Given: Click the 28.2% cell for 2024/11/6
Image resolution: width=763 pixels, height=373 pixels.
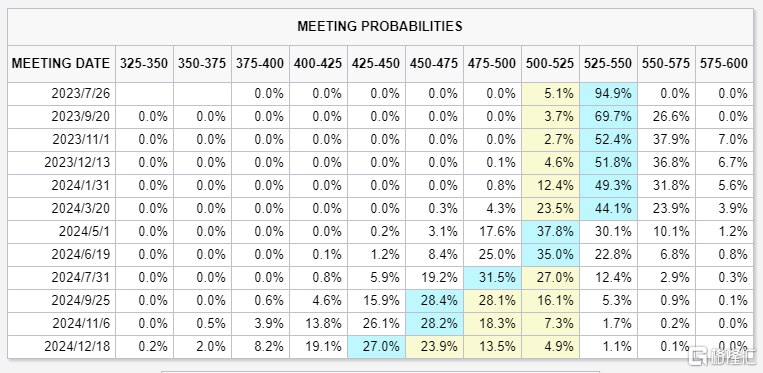Looking at the screenshot, I should (435, 324).
